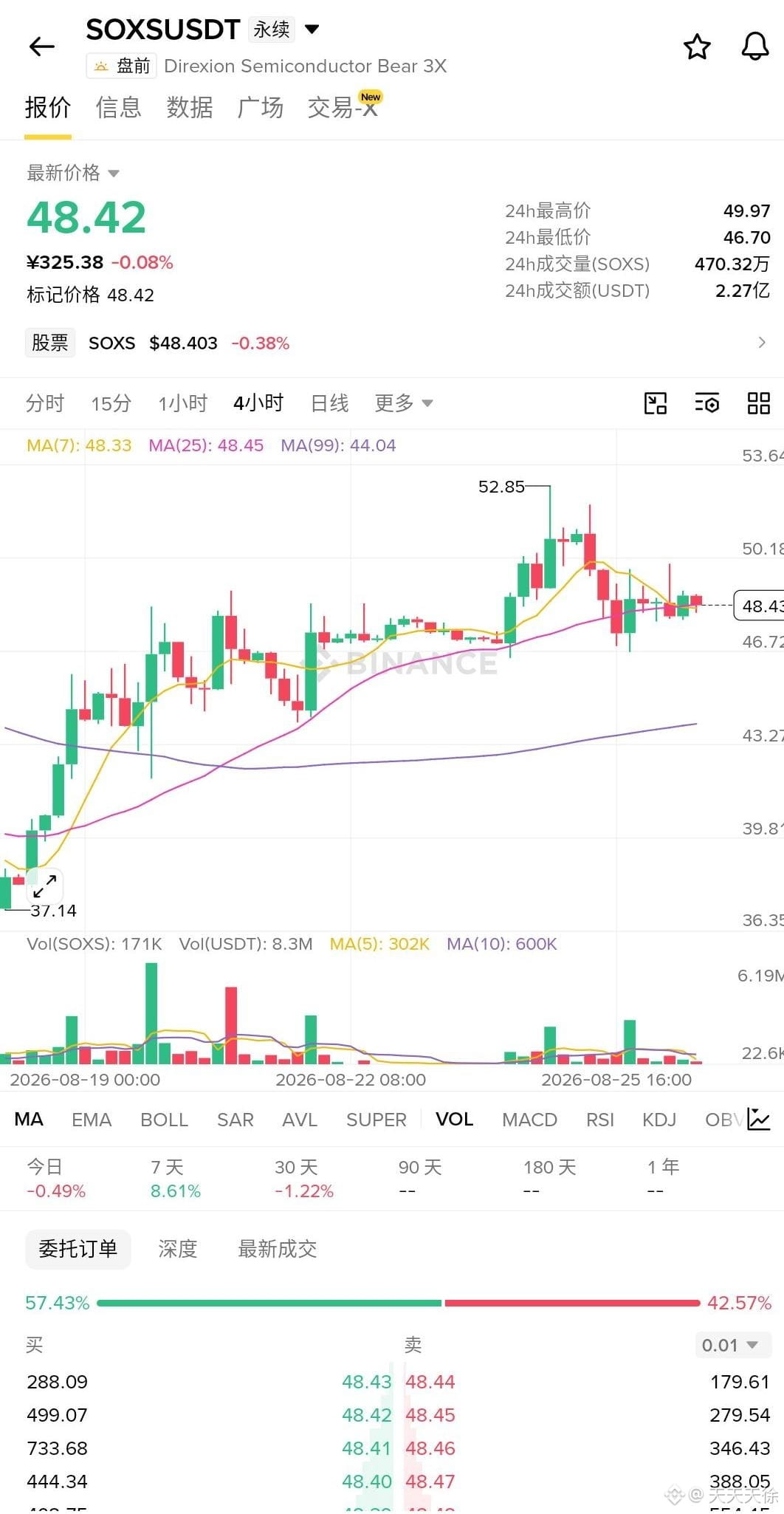The image size is (784, 1514).
Task: Expand chart to fullscreen icon
Action: [x=45, y=886]
